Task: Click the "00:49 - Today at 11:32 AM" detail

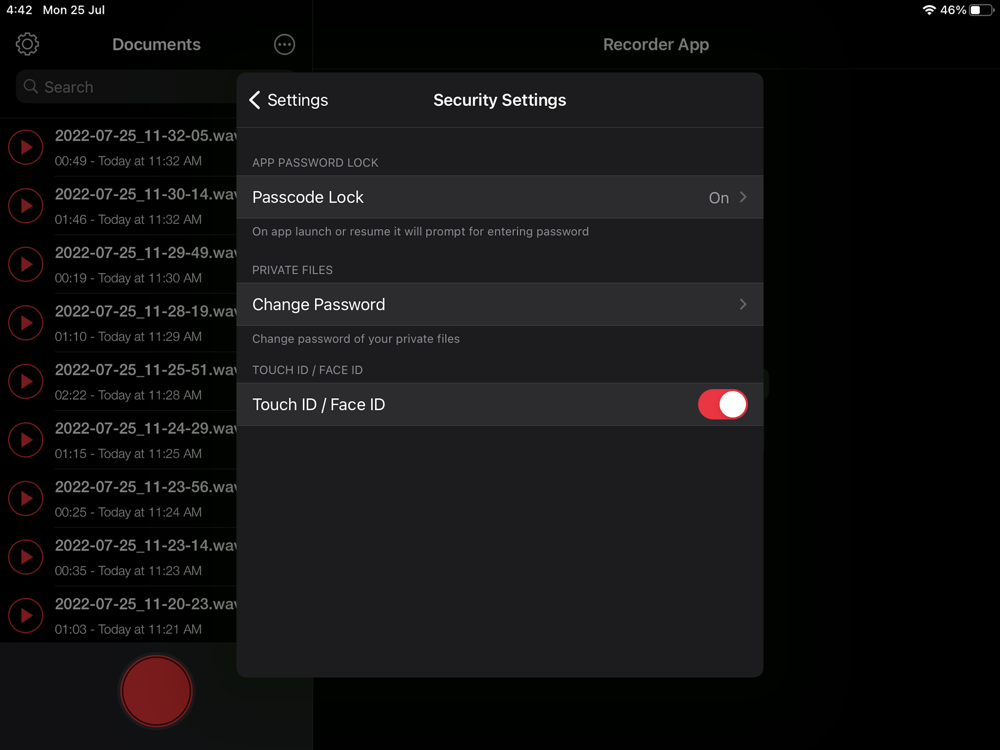Action: pos(128,161)
